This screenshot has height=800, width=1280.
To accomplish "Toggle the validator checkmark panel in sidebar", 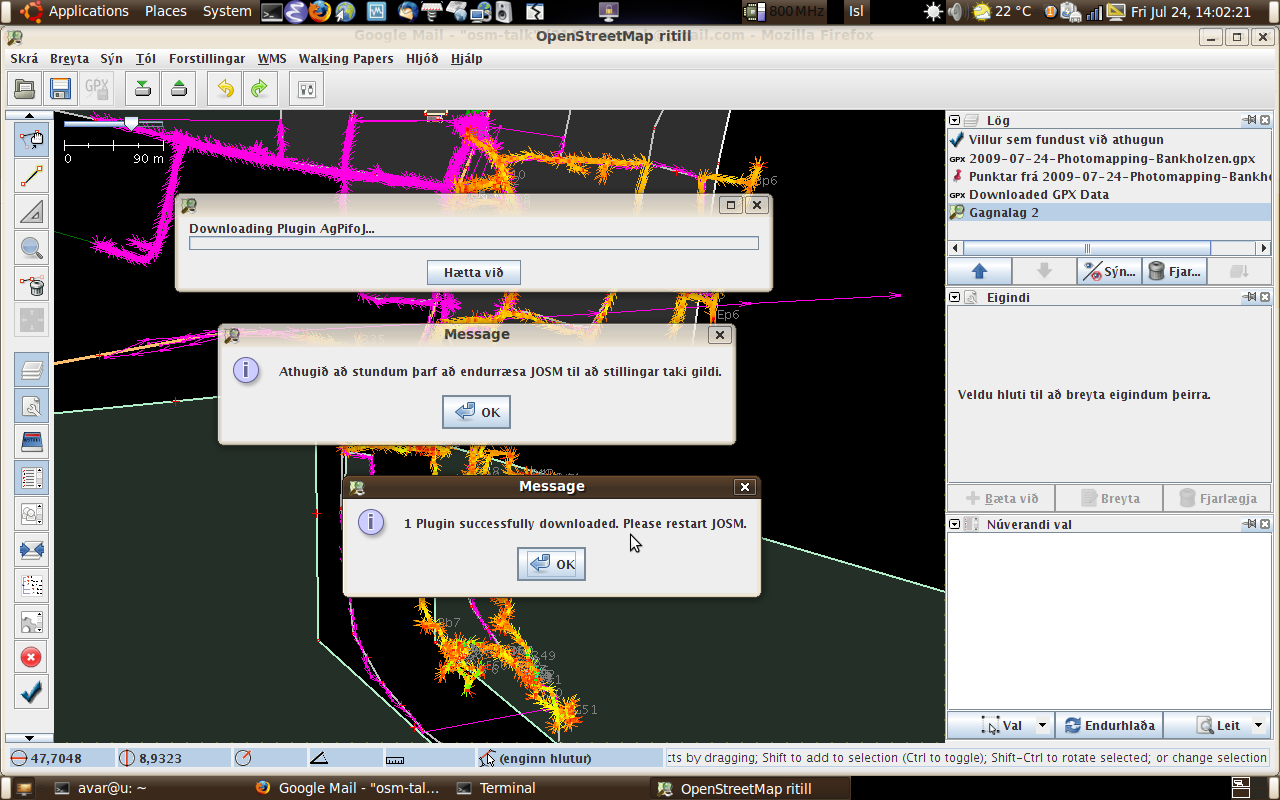I will pos(32,691).
